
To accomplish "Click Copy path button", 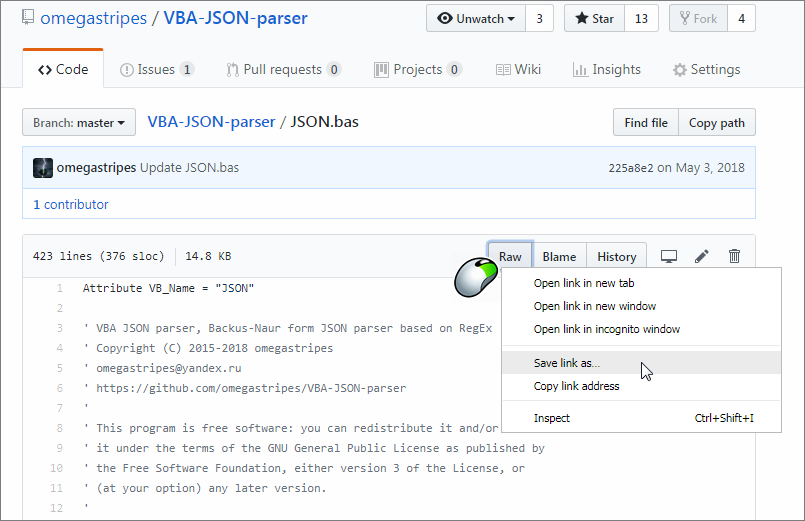I will click(x=717, y=122).
